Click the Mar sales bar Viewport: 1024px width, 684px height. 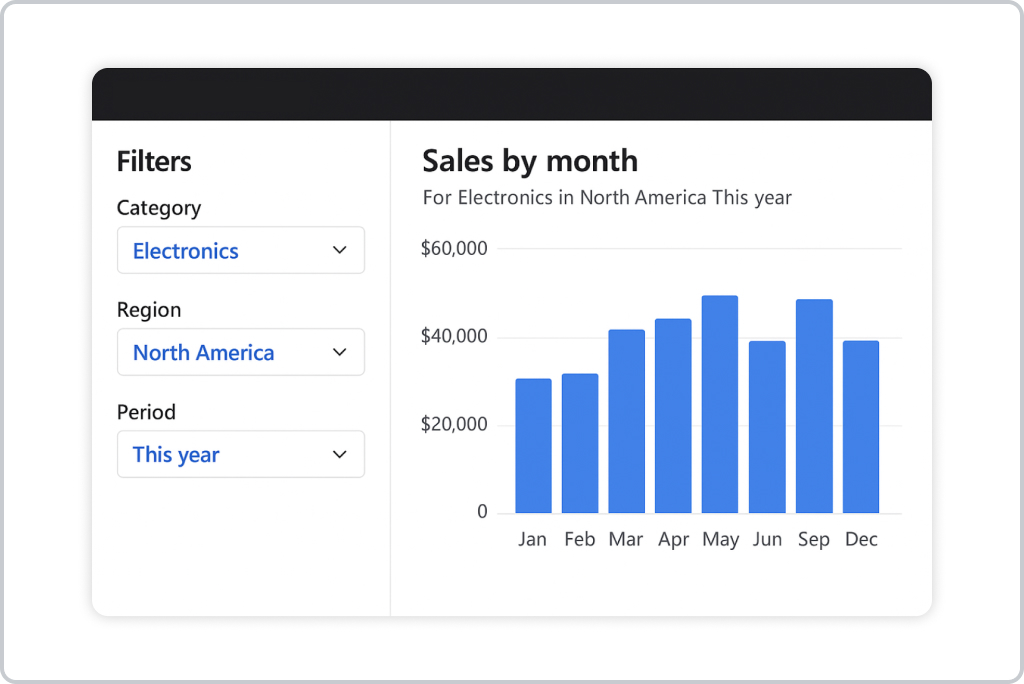(x=626, y=421)
